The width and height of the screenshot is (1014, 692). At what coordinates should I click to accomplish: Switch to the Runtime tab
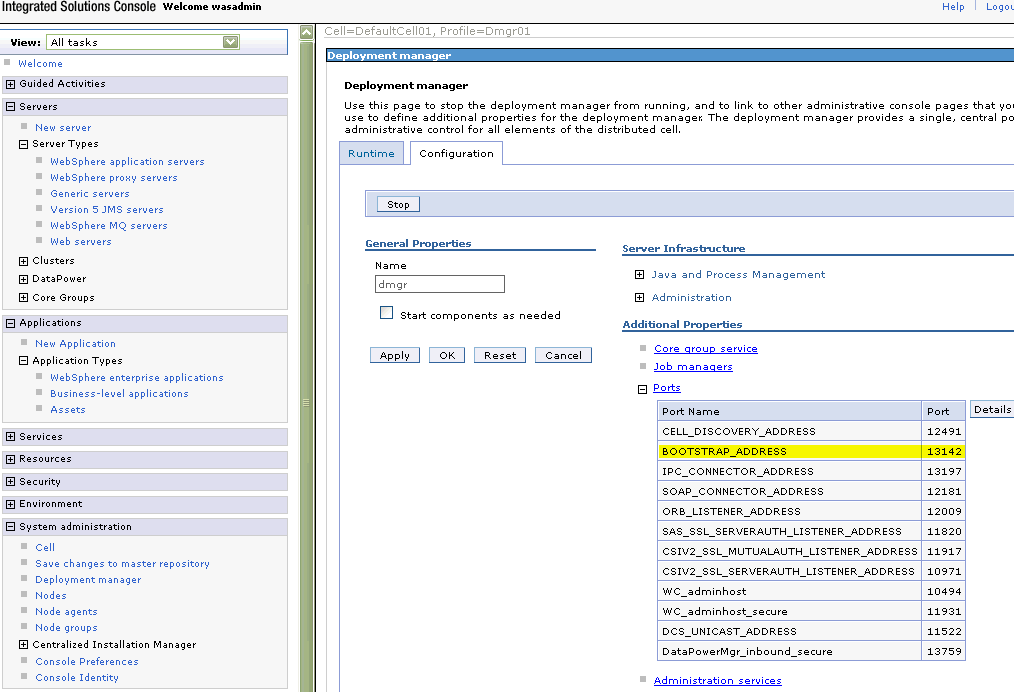click(x=371, y=153)
